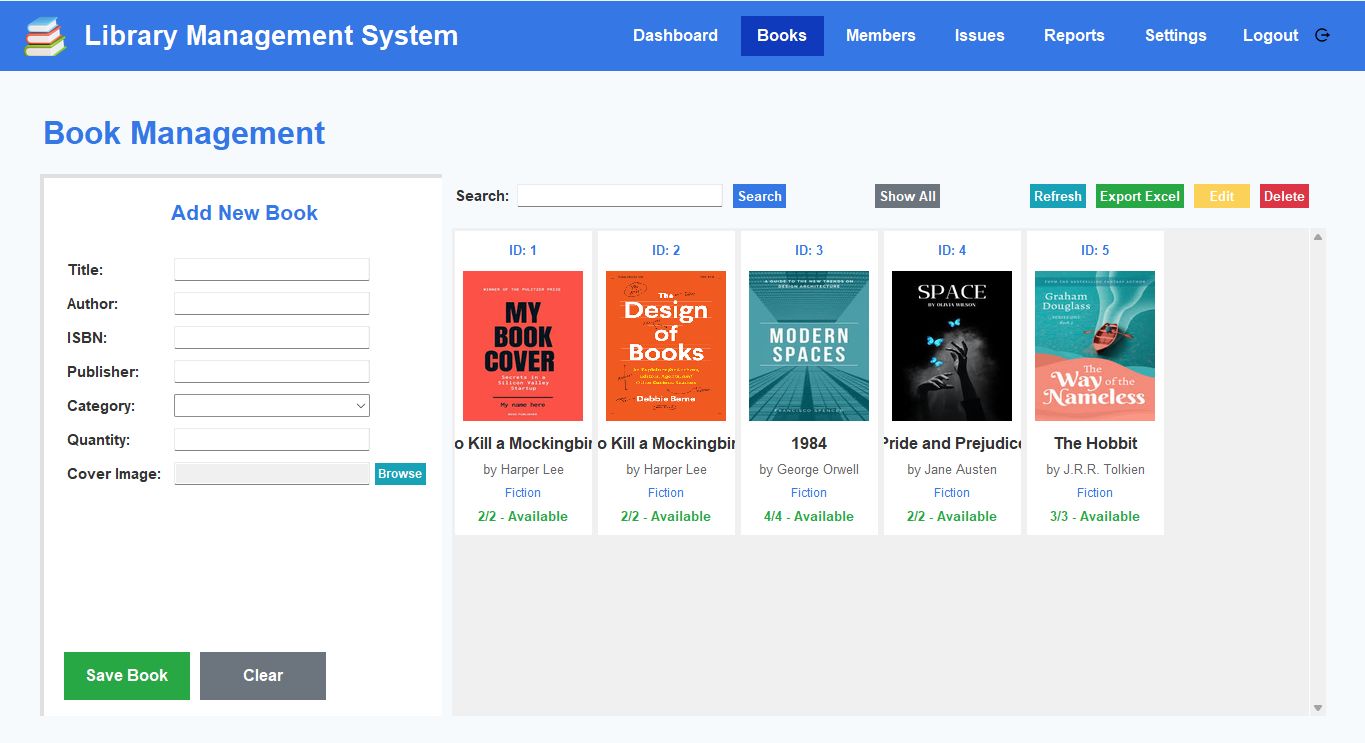Open the Issues section
Image resolution: width=1365 pixels, height=743 pixels.
(x=979, y=35)
